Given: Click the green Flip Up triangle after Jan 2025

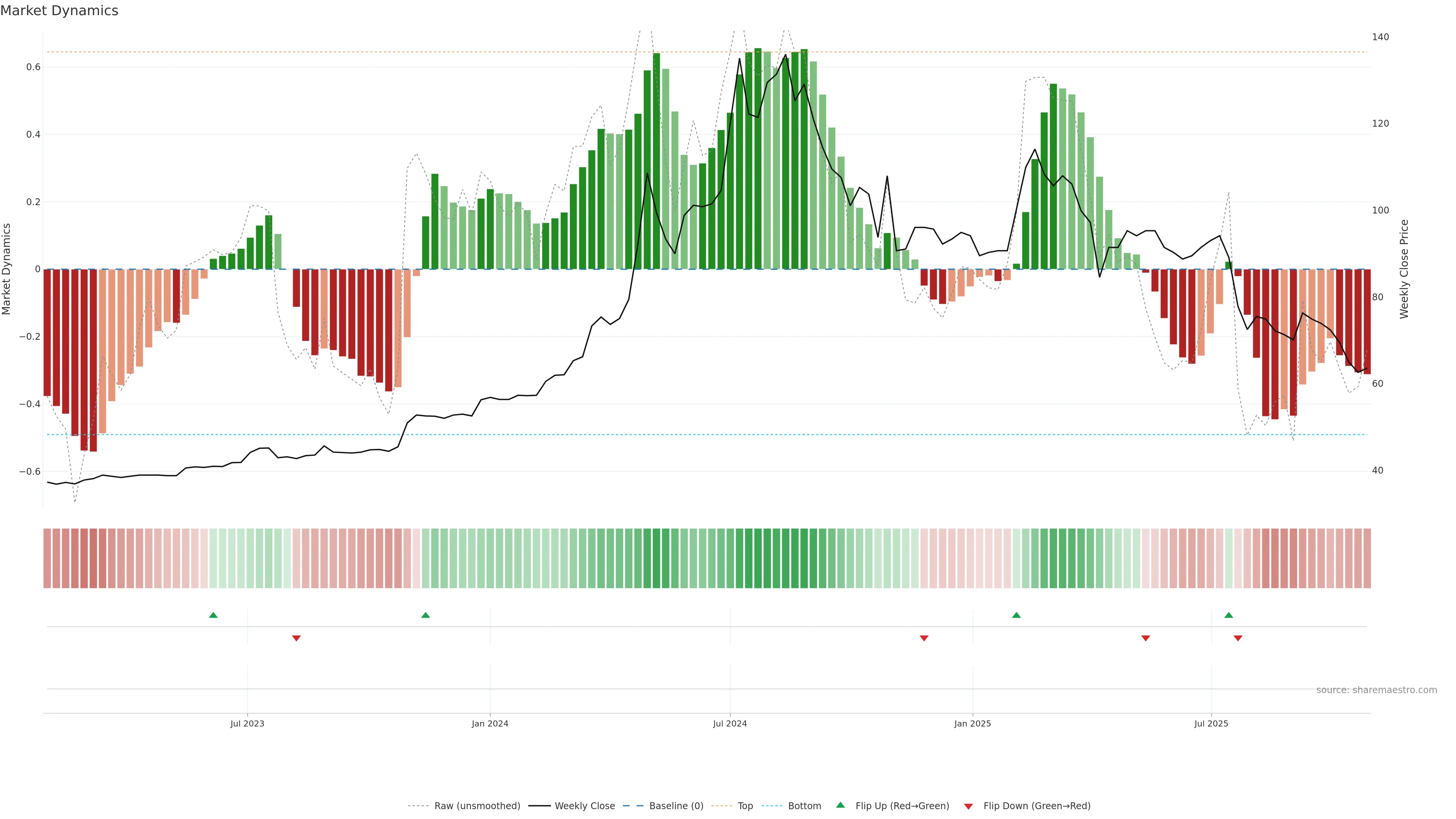Looking at the screenshot, I should 1016,615.
